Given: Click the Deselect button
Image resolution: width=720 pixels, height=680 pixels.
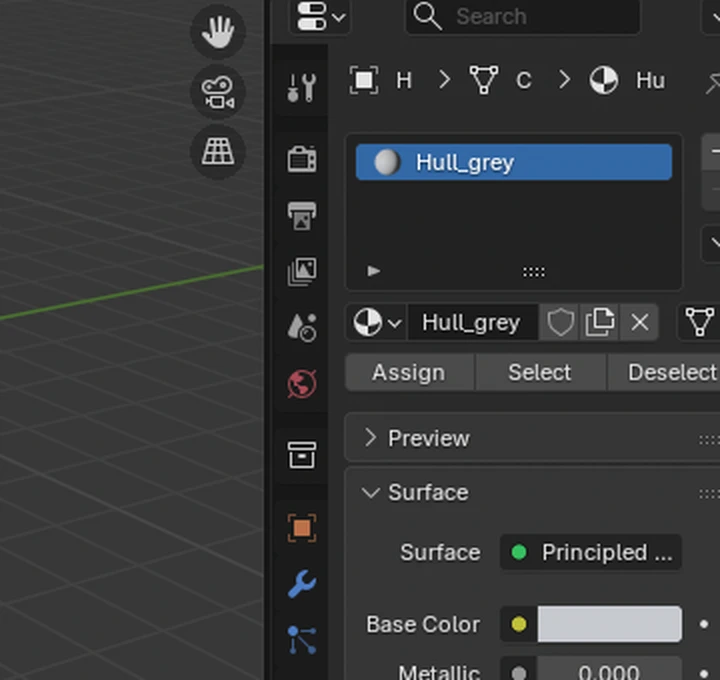Looking at the screenshot, I should tap(664, 372).
